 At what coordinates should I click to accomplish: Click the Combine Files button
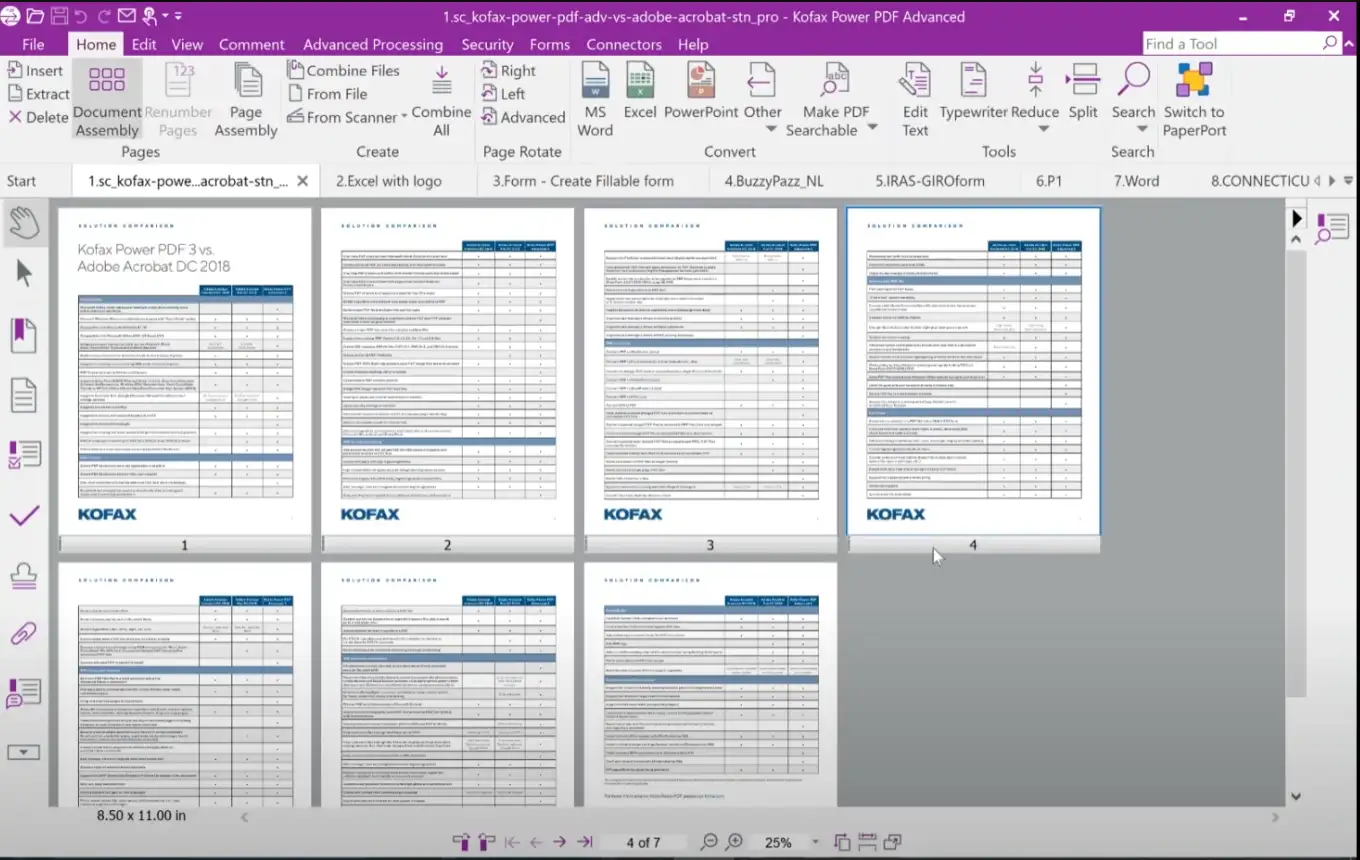(343, 70)
